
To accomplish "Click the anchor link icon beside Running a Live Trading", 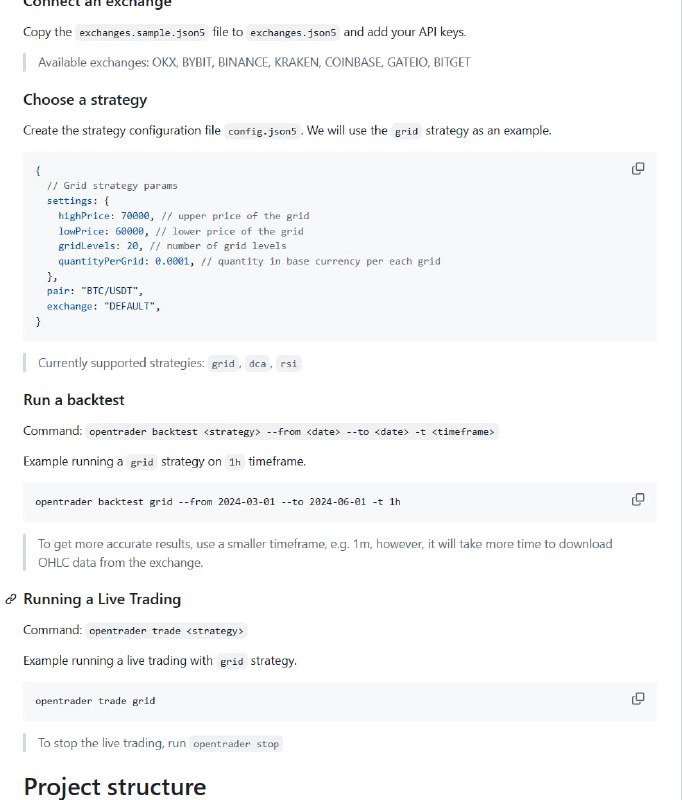I will pos(10,599).
